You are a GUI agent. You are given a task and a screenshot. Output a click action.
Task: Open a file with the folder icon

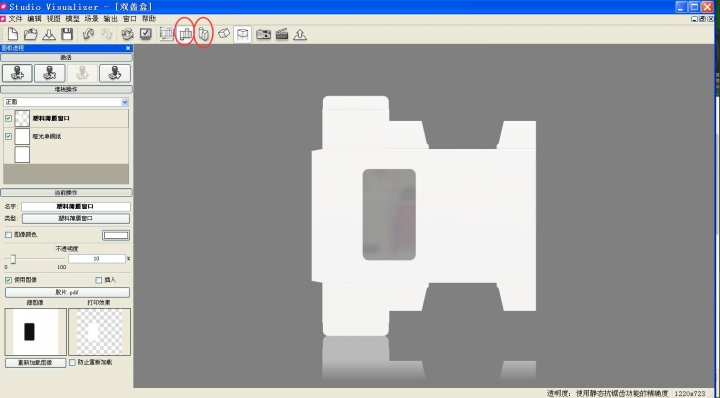(x=30, y=34)
